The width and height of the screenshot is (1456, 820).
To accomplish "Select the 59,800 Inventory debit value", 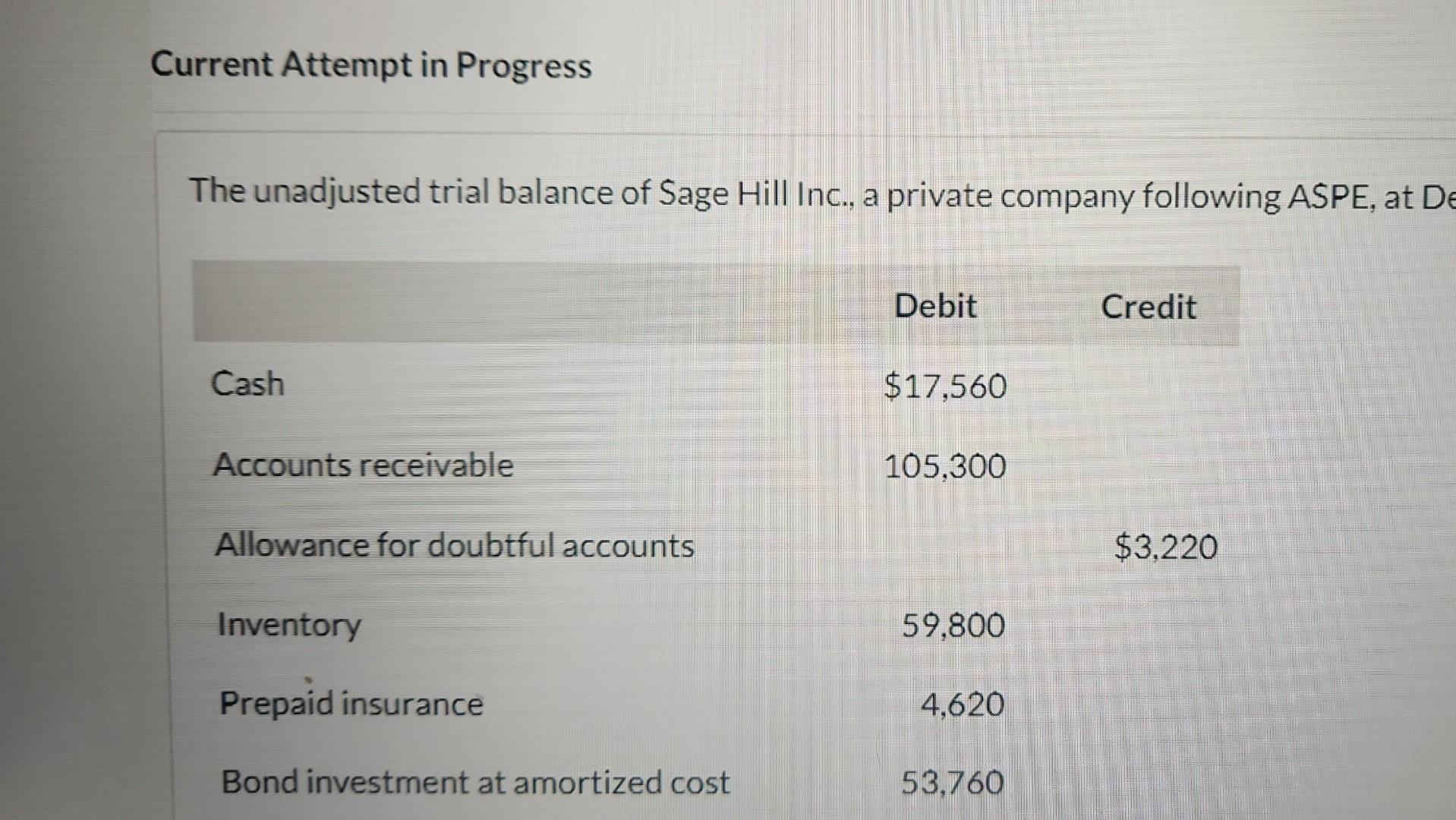I will (953, 626).
